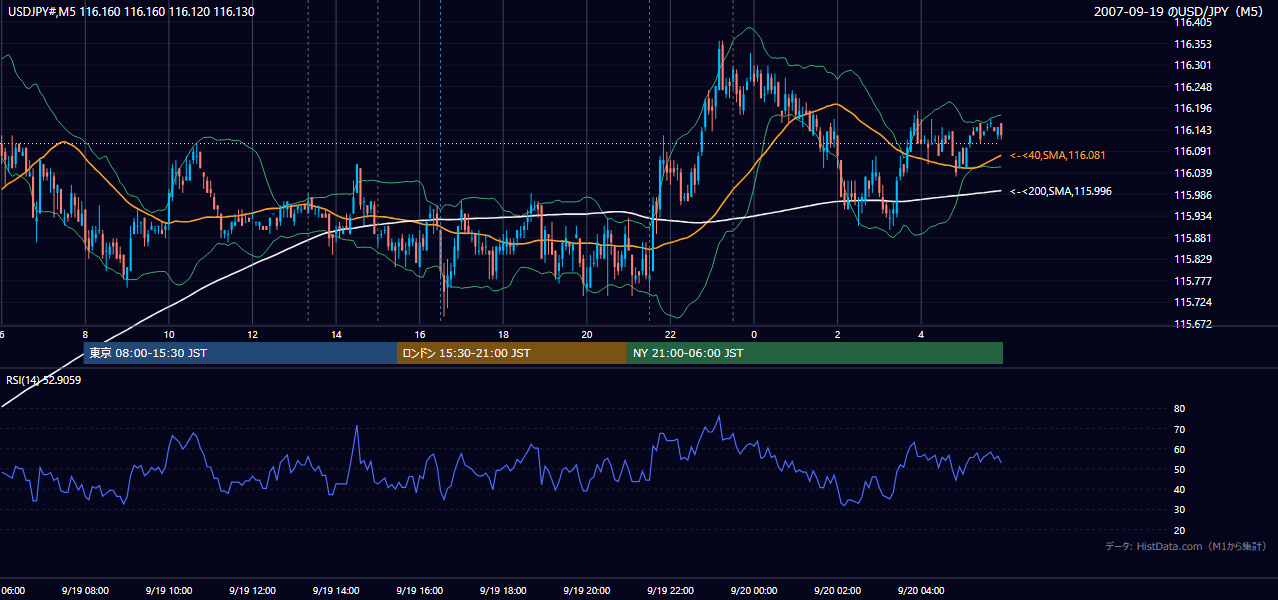Click bottom time label 9/20 00:00

point(754,591)
